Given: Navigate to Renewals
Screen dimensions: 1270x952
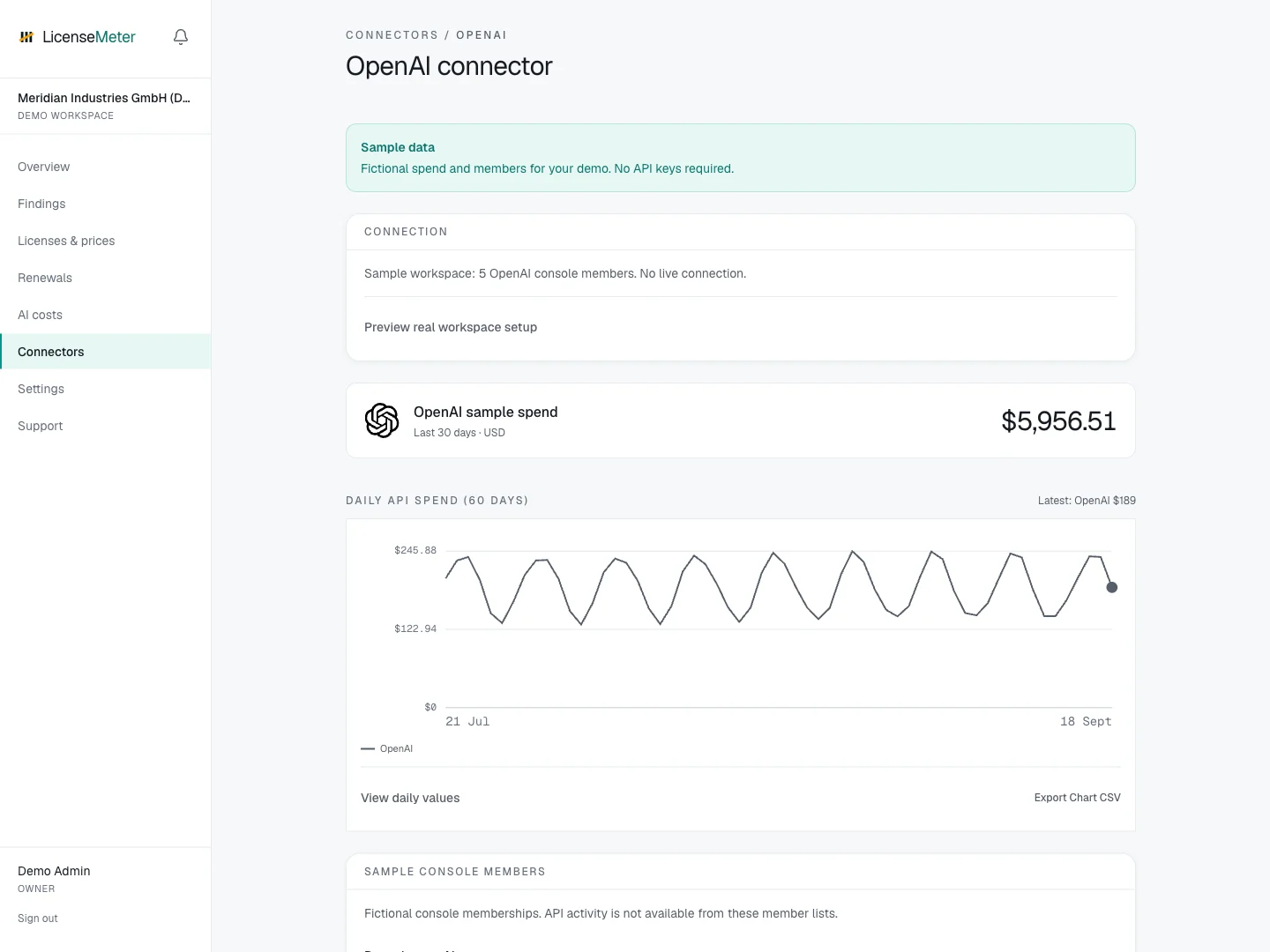Looking at the screenshot, I should click(106, 278).
